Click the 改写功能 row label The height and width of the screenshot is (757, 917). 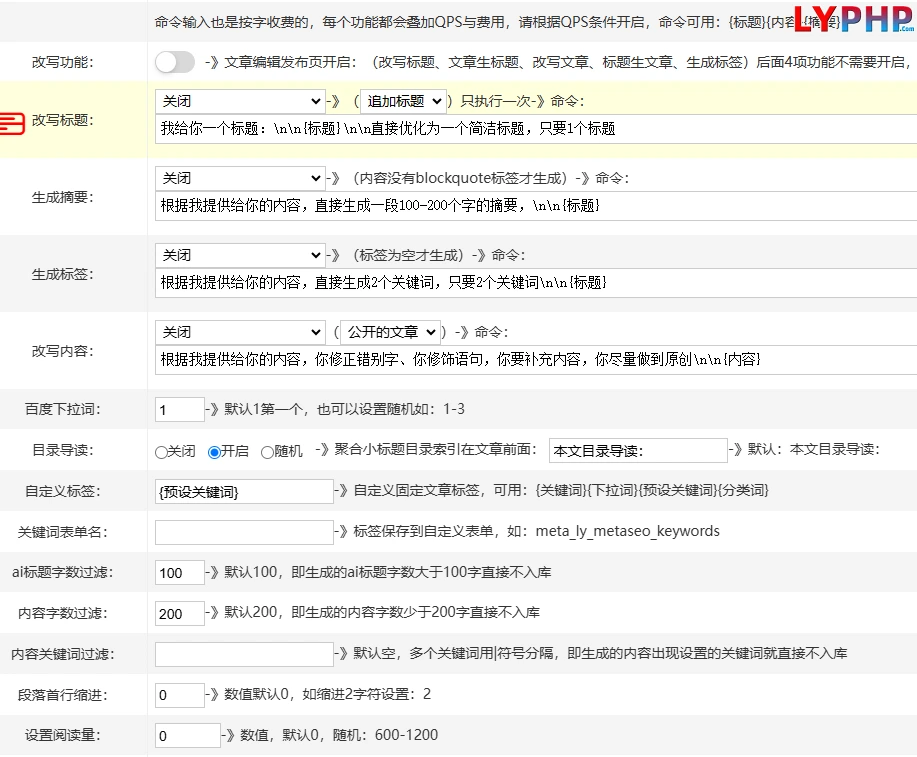(x=63, y=62)
